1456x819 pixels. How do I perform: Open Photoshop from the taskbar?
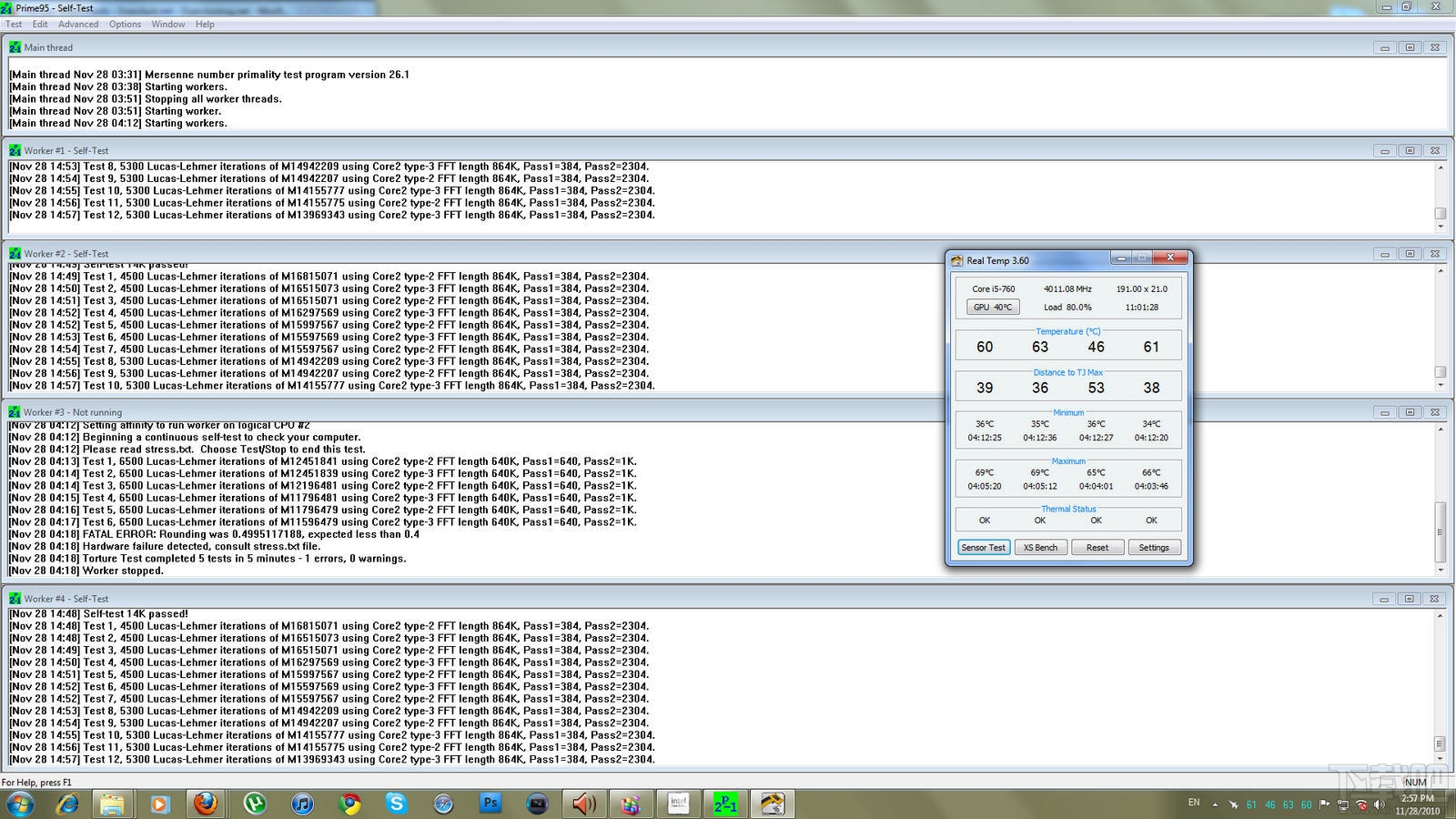(490, 804)
